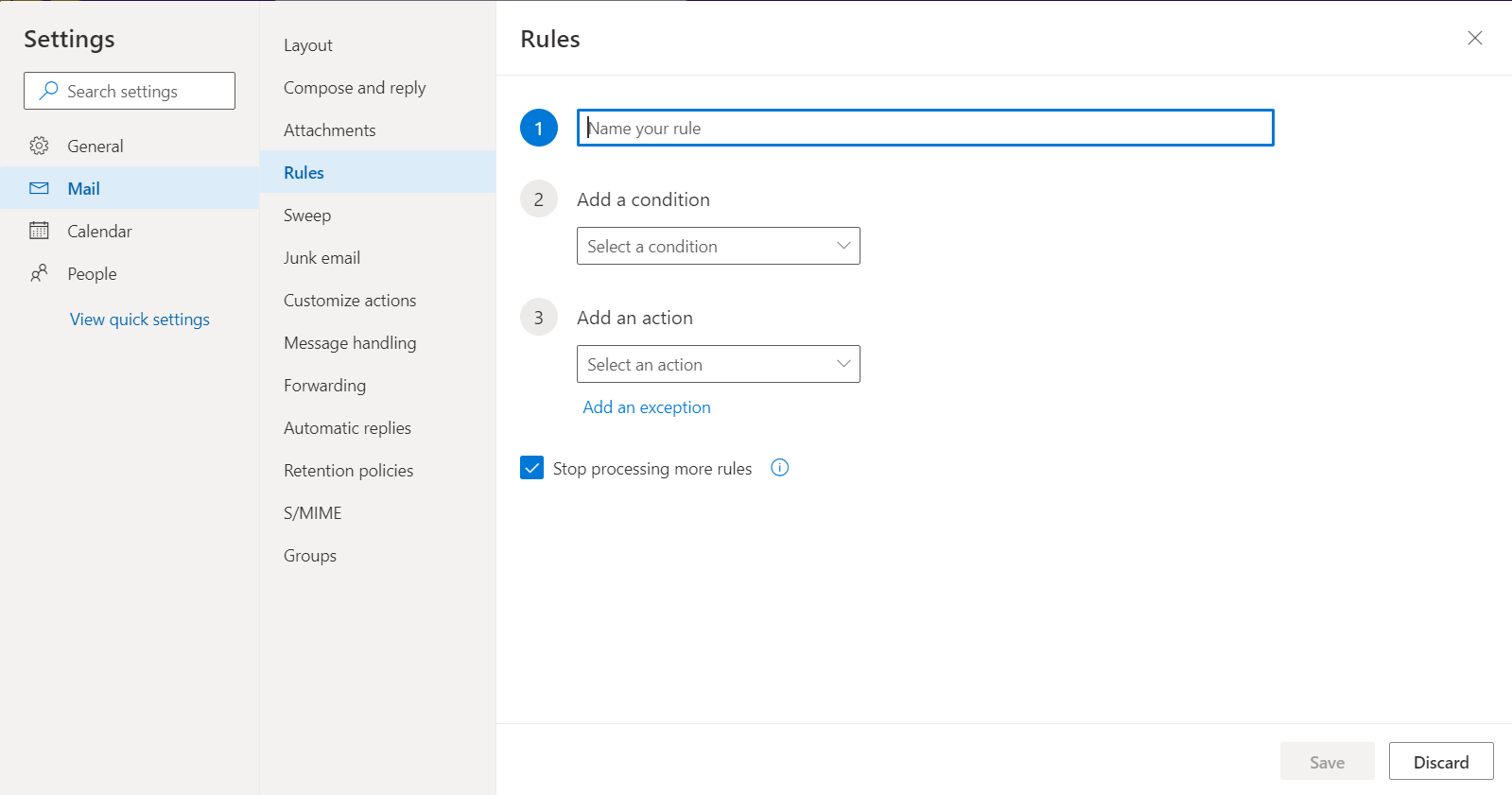Open Message handling settings

coord(378,343)
